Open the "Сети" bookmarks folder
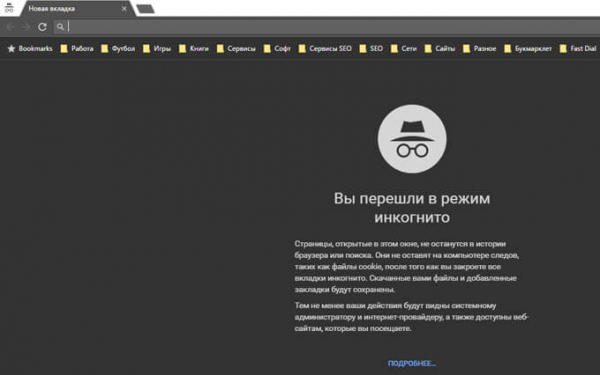 click(x=404, y=49)
